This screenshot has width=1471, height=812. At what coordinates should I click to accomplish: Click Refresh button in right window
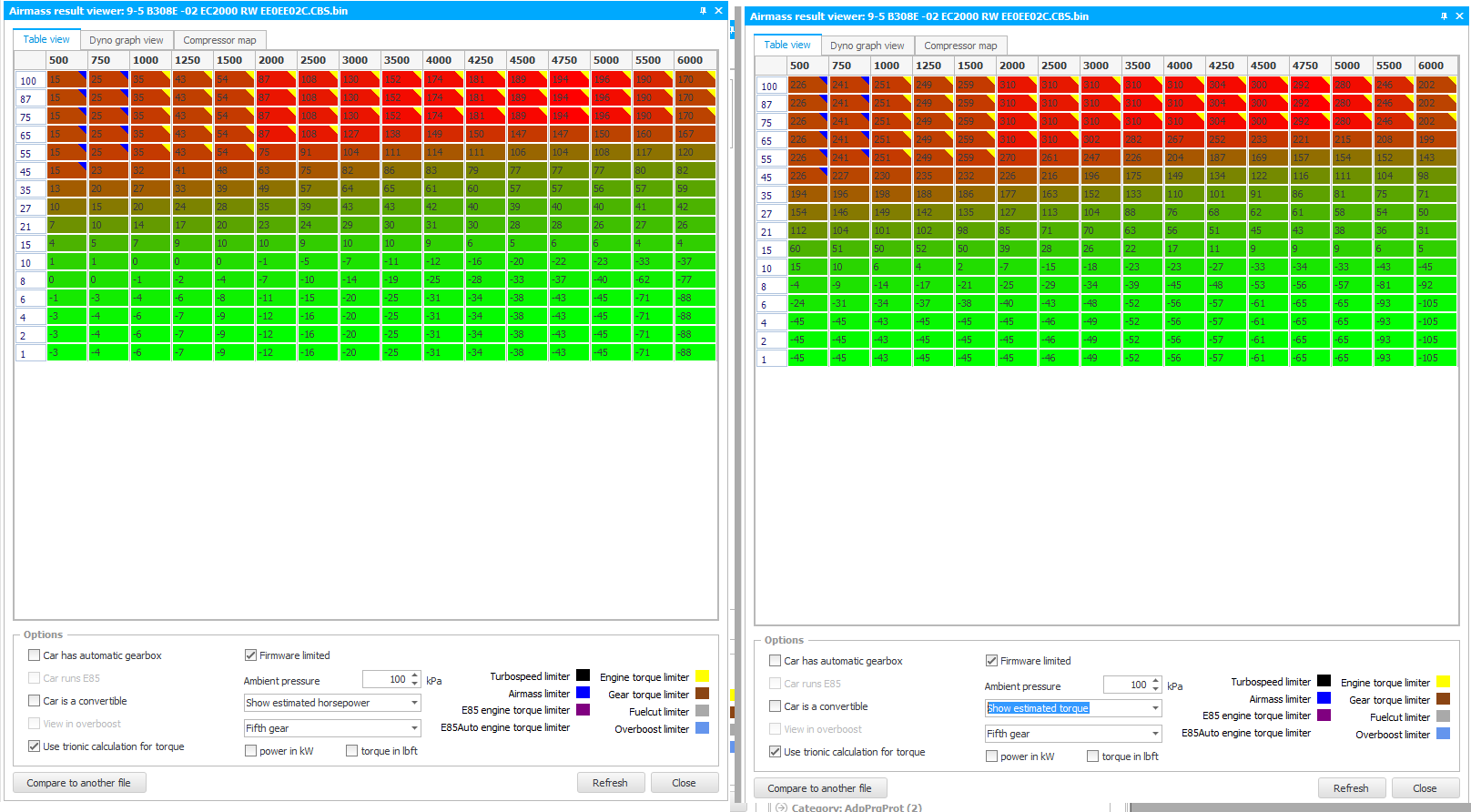(x=1352, y=788)
